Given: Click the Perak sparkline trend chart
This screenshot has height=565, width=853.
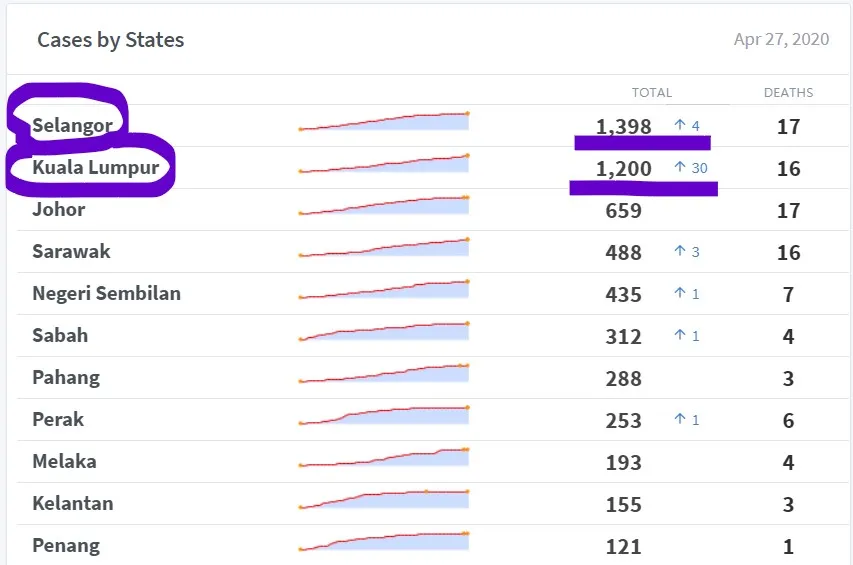Looking at the screenshot, I should pos(384,415).
